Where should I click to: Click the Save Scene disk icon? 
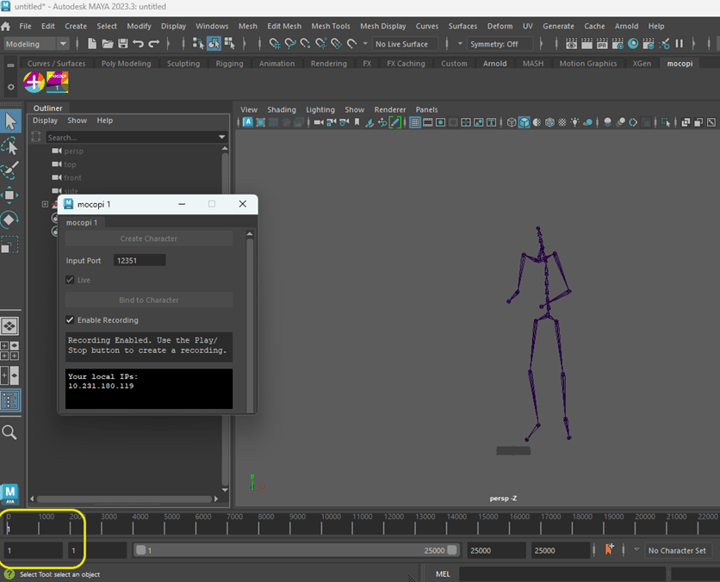click(x=123, y=44)
